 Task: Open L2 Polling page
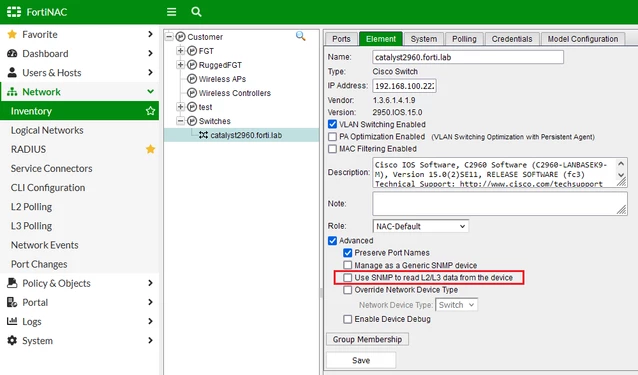tap(31, 207)
